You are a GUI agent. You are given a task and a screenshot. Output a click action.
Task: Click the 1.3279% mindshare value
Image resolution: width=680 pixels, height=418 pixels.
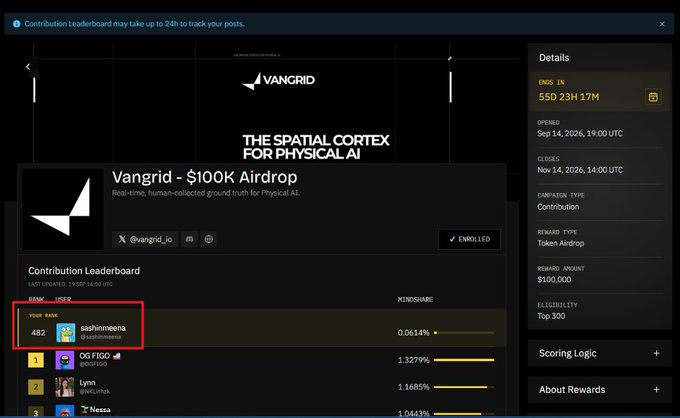click(x=413, y=360)
